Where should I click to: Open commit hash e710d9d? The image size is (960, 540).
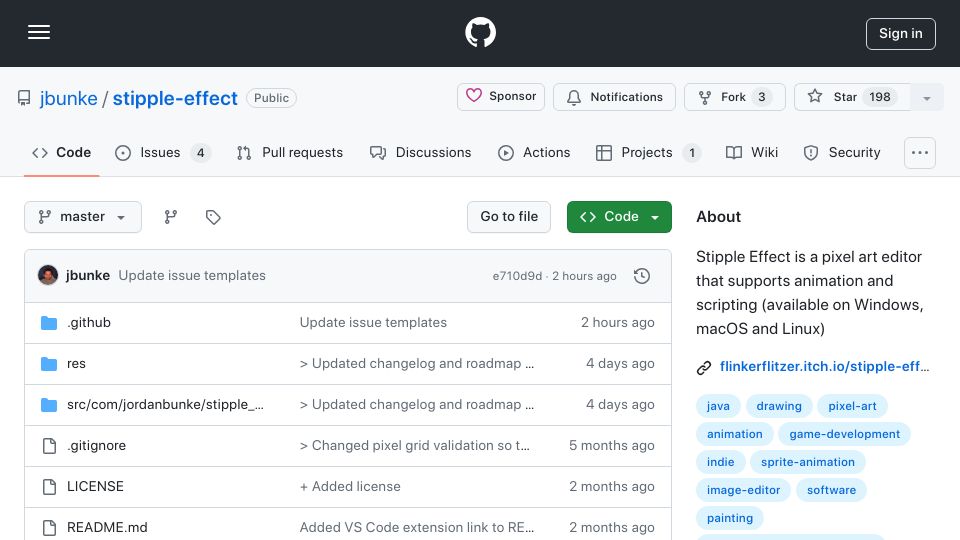tap(517, 276)
